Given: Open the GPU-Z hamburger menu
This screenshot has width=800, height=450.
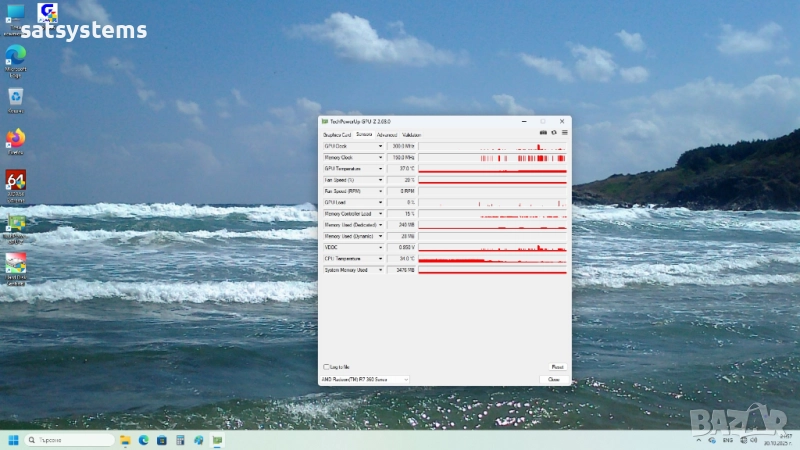Looking at the screenshot, I should pyautogui.click(x=564, y=133).
